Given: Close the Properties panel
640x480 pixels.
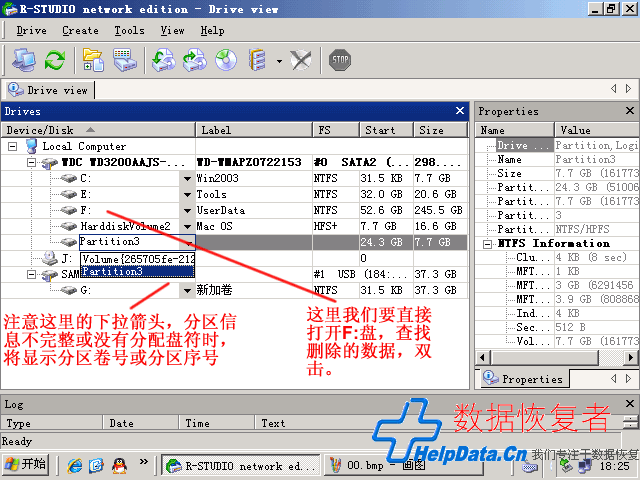Looking at the screenshot, I should point(630,110).
